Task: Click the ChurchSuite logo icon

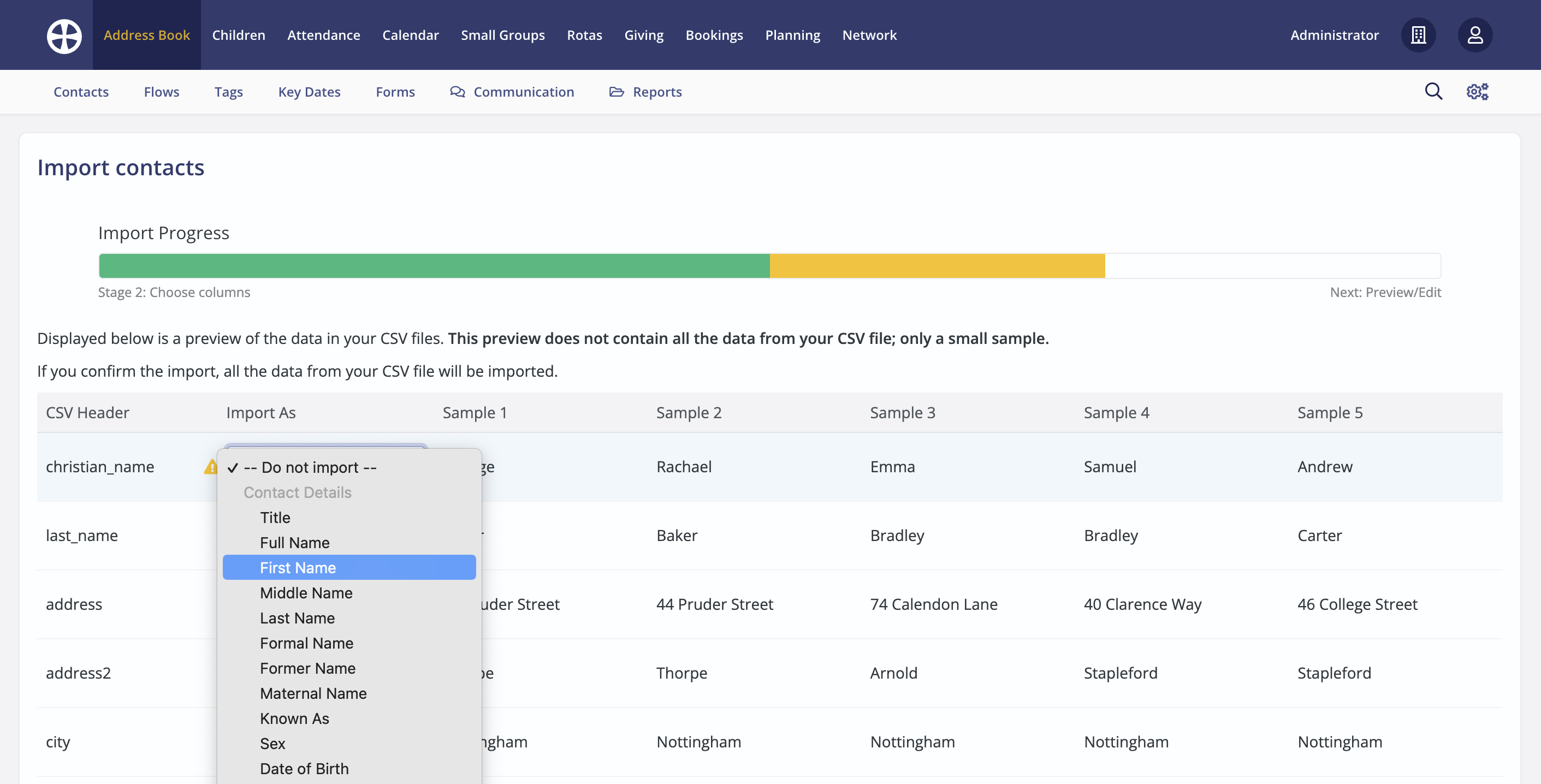Action: click(x=64, y=35)
